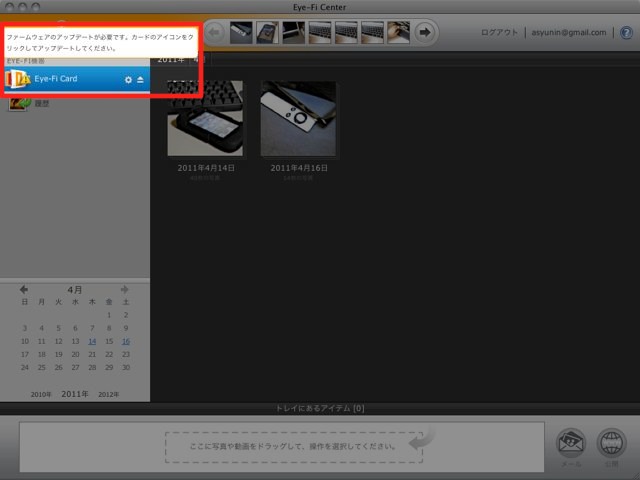Select the second filmstrip thumbnail with phone

pyautogui.click(x=267, y=32)
